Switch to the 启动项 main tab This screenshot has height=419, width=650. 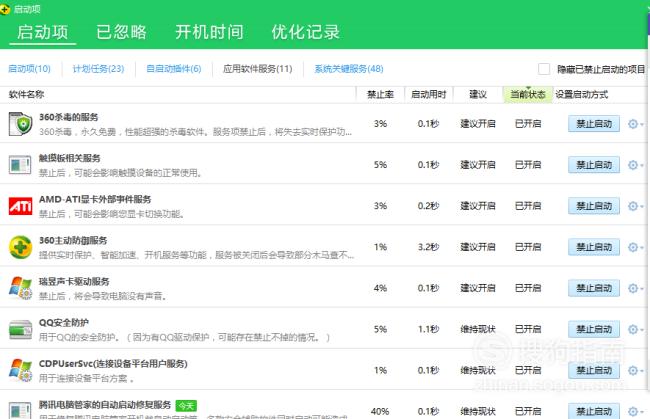[42, 32]
